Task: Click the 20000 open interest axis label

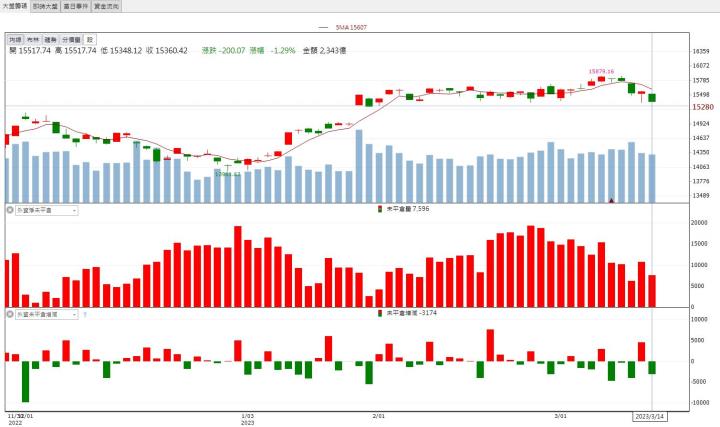Action: [x=699, y=223]
